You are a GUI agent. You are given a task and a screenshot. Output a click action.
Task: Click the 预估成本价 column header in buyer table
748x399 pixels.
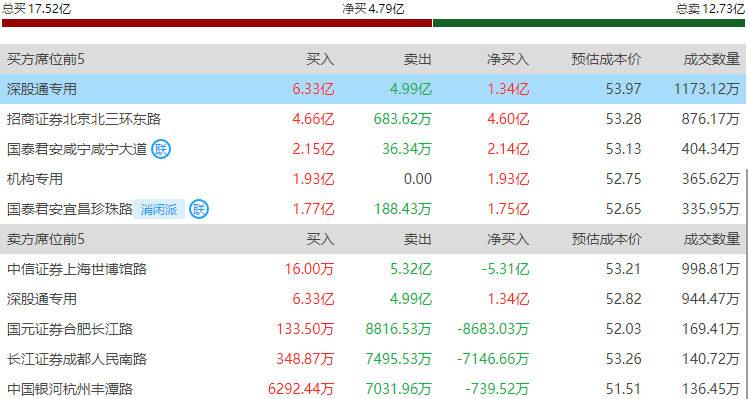[x=606, y=59]
